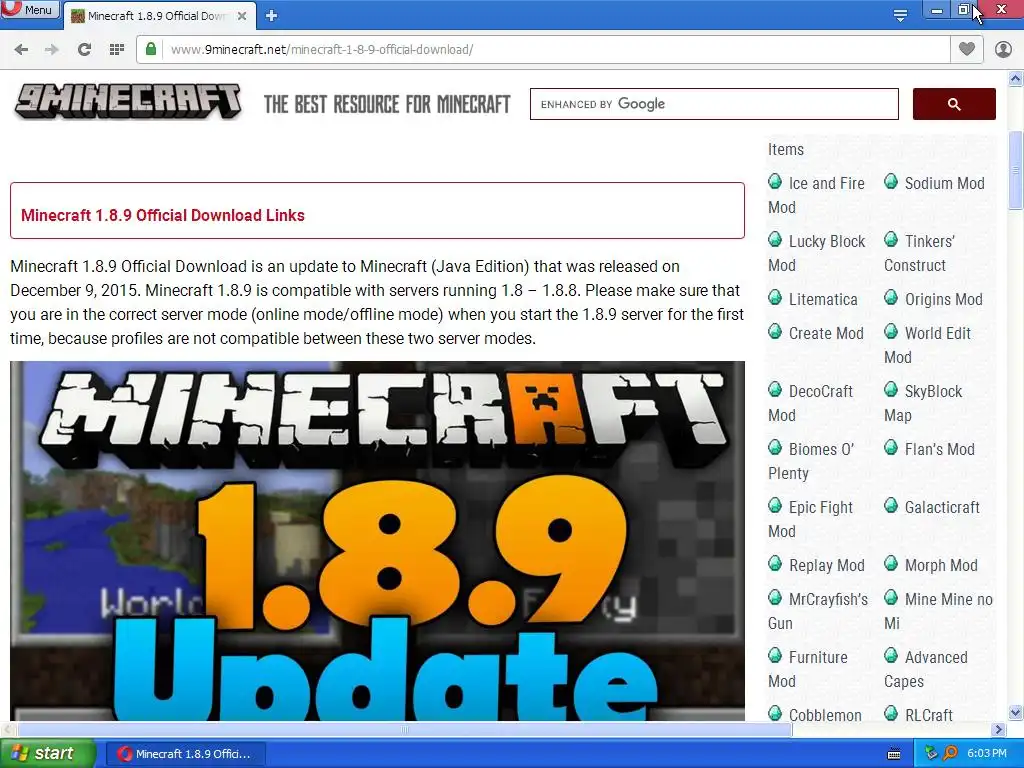The height and width of the screenshot is (768, 1024).
Task: Click the vertical scrollbar thumb
Action: pyautogui.click(x=1016, y=171)
